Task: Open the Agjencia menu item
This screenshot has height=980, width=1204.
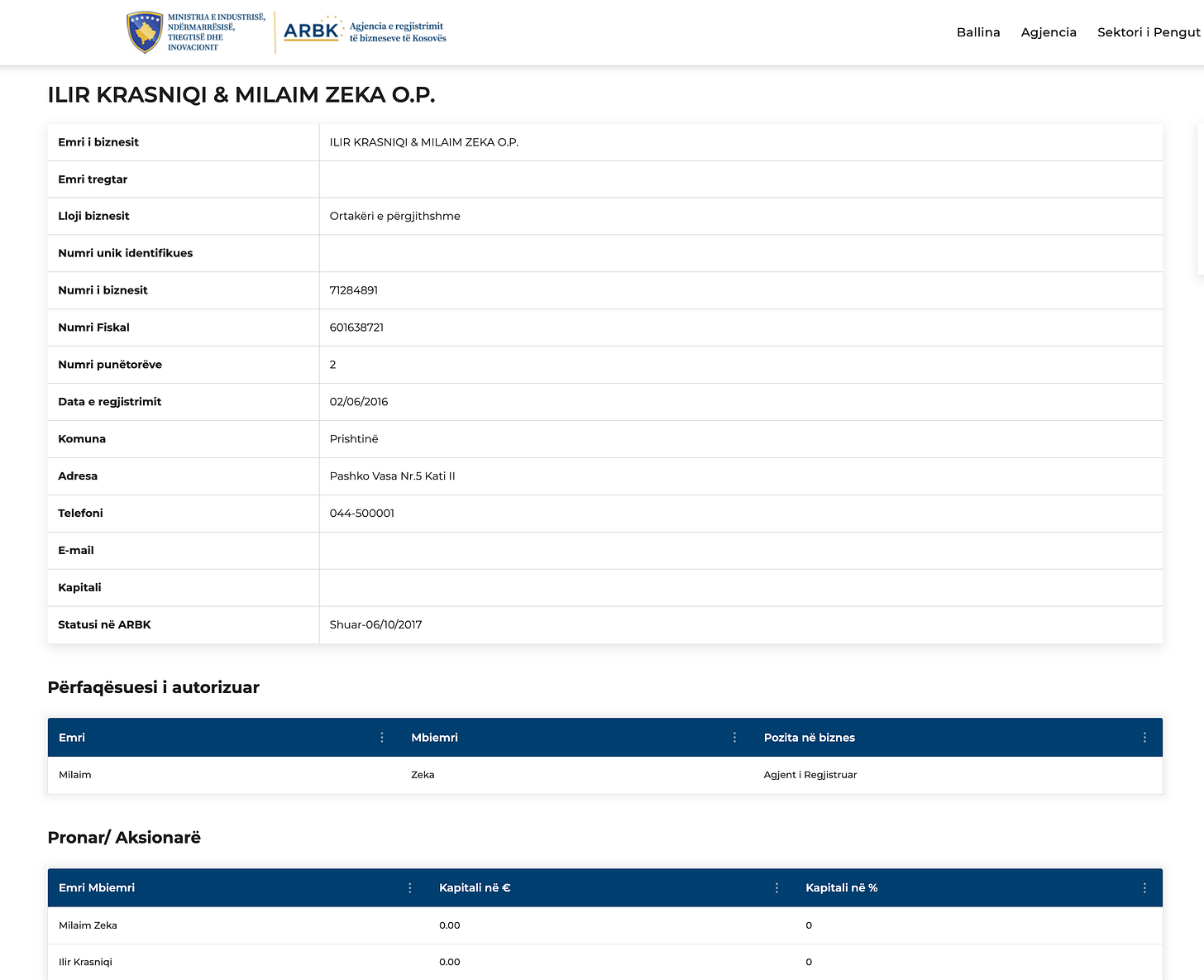Action: click(1049, 32)
